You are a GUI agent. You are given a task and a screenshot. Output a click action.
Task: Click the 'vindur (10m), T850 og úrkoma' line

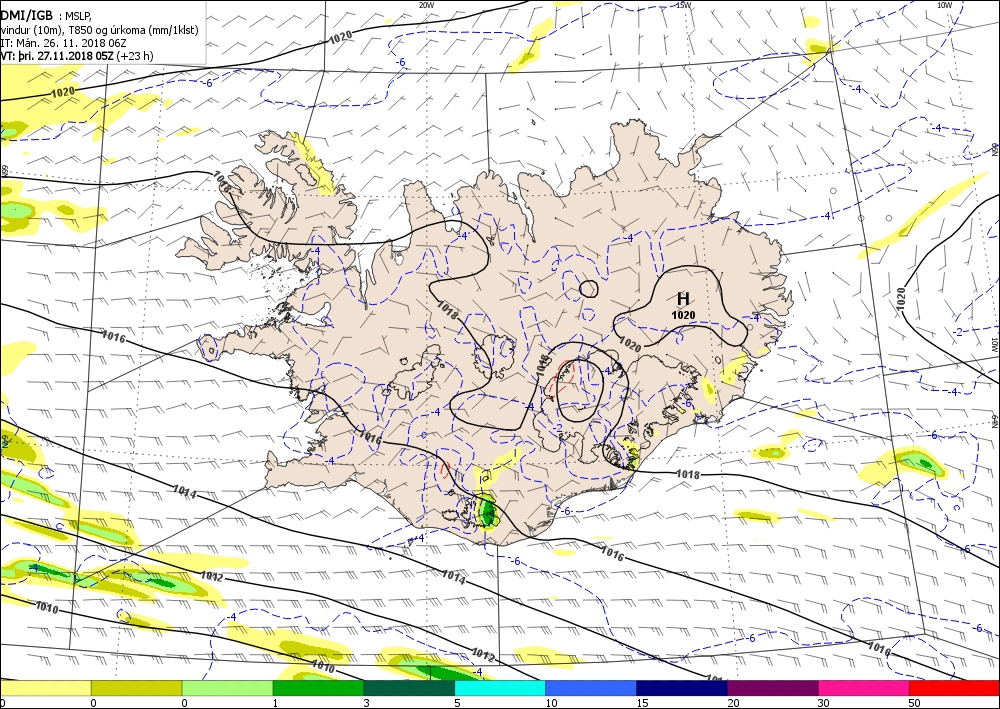tap(99, 29)
